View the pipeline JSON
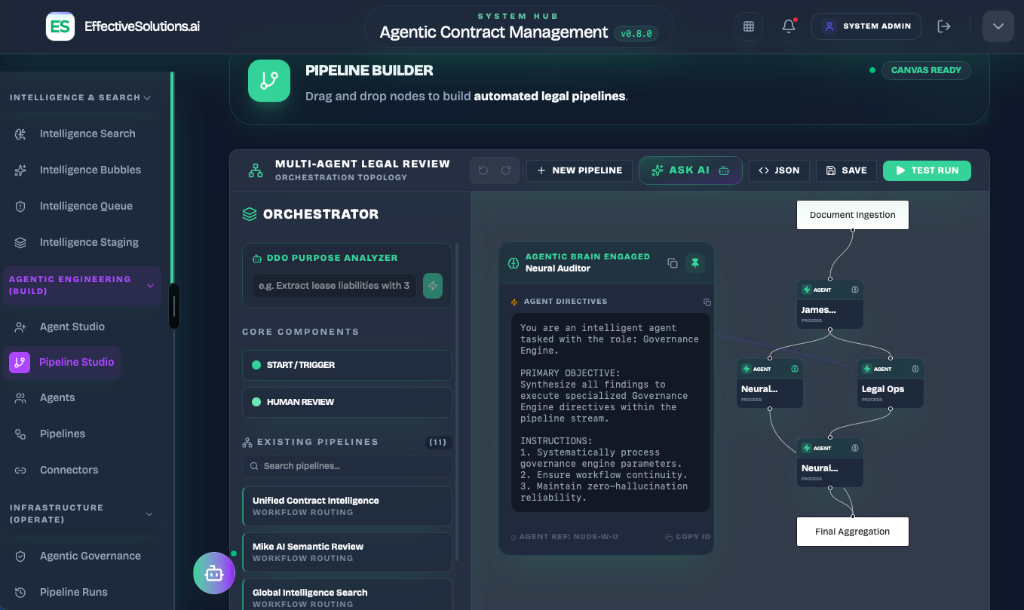 point(779,170)
